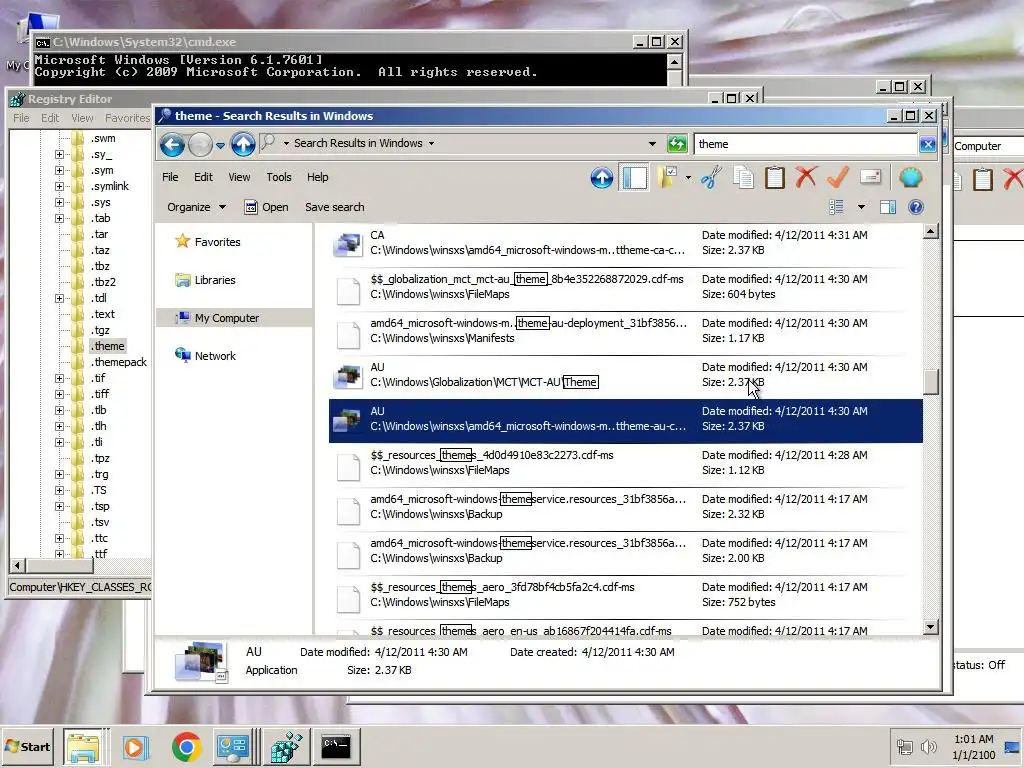
Task: Click the theme search input field
Action: [806, 144]
